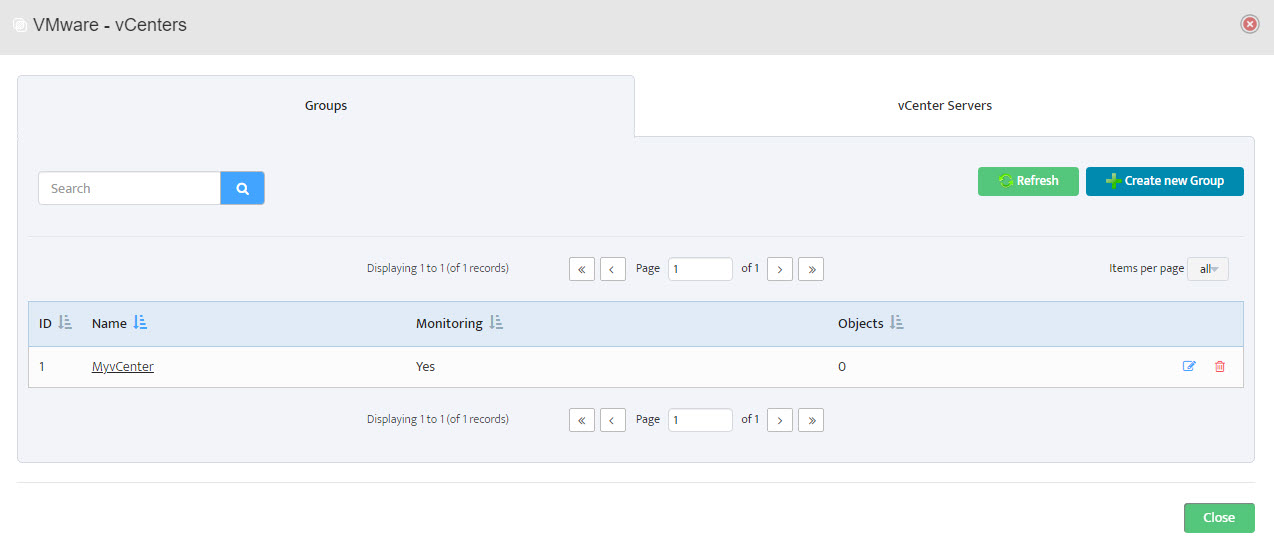Select the Groups tab
This screenshot has height=549, width=1274.
point(326,106)
